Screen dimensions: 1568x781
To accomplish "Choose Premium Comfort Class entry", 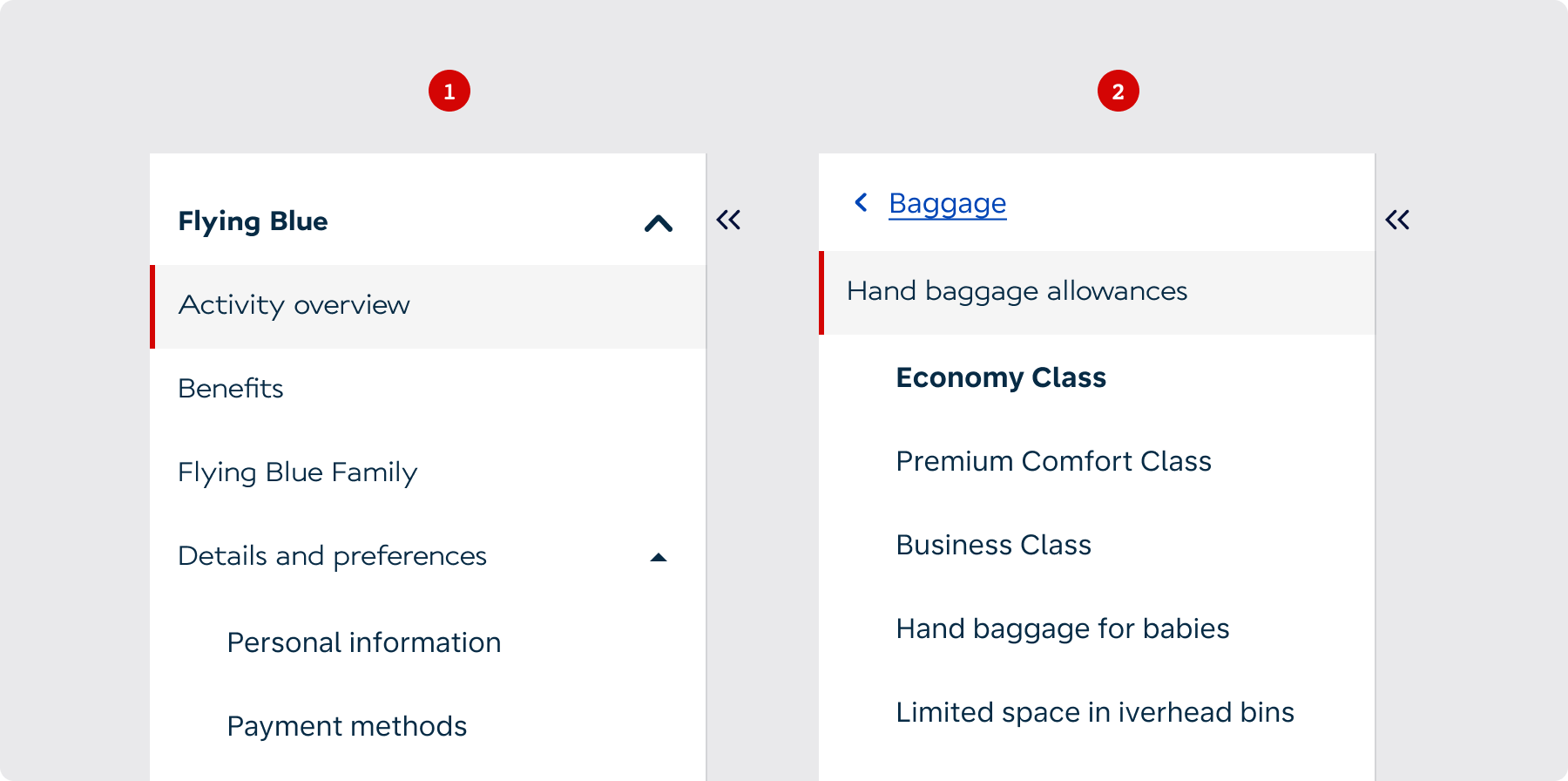I will [1053, 461].
